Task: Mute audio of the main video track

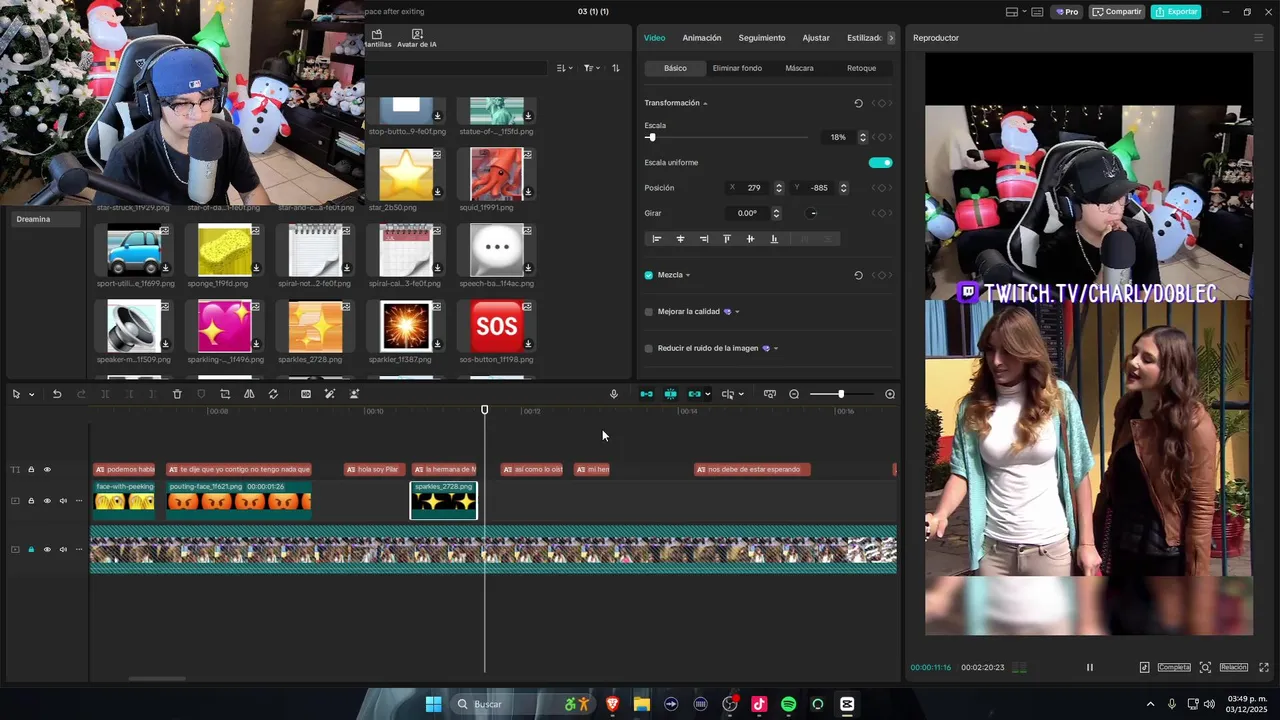Action: click(63, 549)
